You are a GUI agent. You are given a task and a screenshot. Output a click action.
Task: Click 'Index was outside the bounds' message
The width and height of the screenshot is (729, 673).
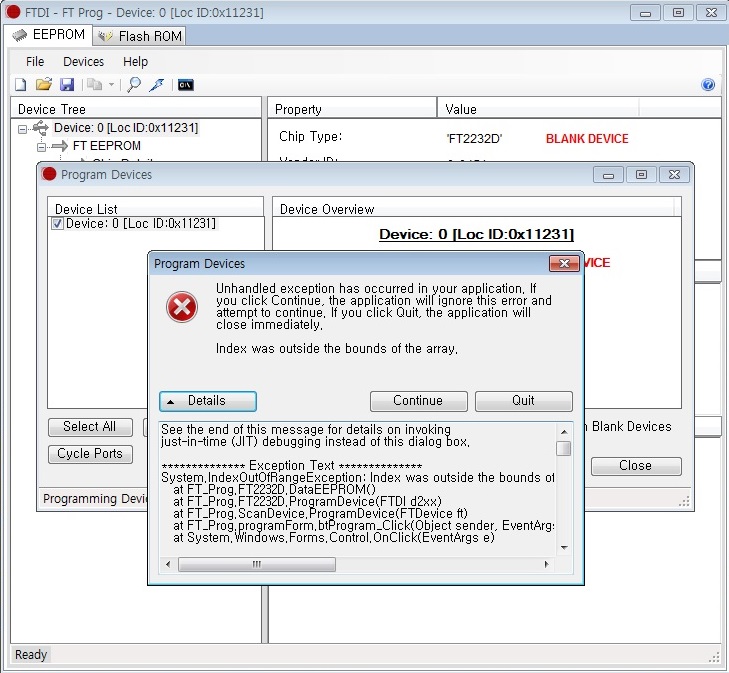(x=337, y=349)
